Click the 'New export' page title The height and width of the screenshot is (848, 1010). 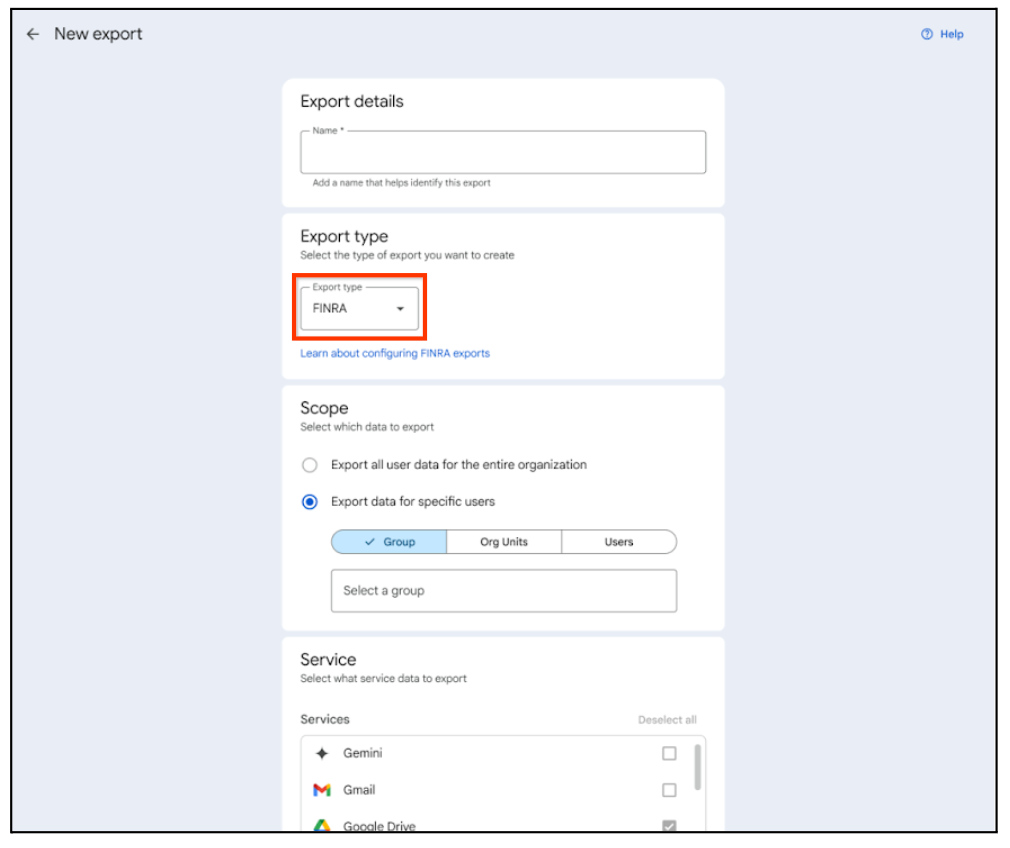[98, 34]
